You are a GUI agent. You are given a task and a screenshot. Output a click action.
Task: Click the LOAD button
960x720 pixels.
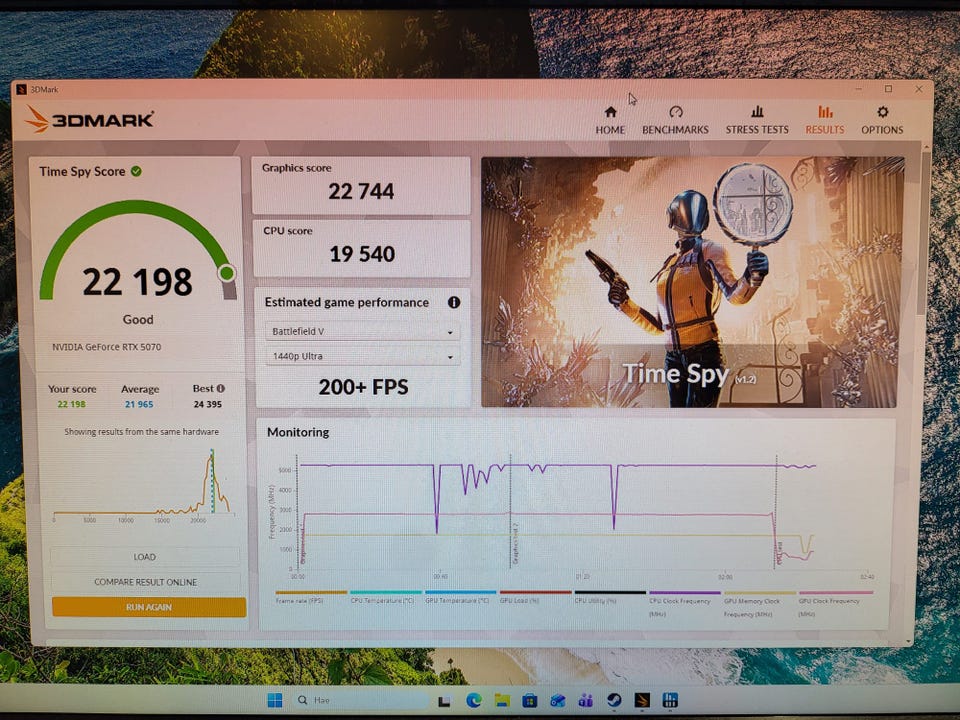click(145, 557)
